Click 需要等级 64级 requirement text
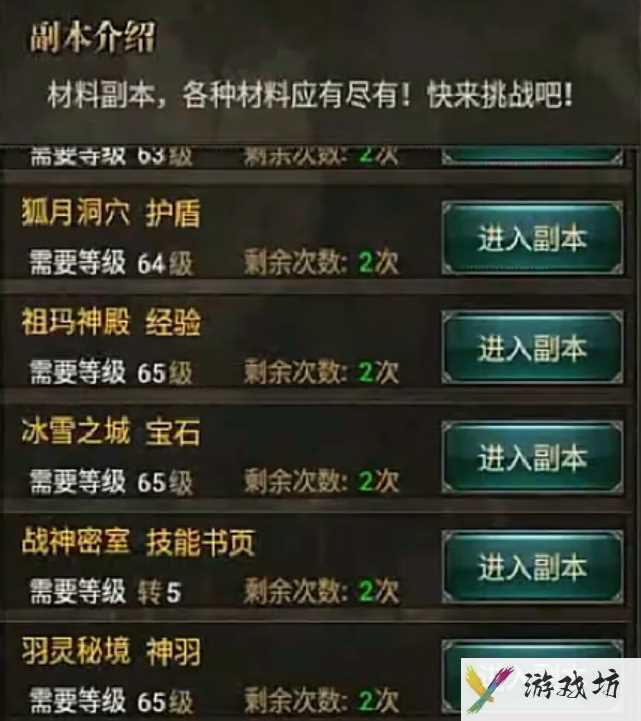 tap(111, 263)
